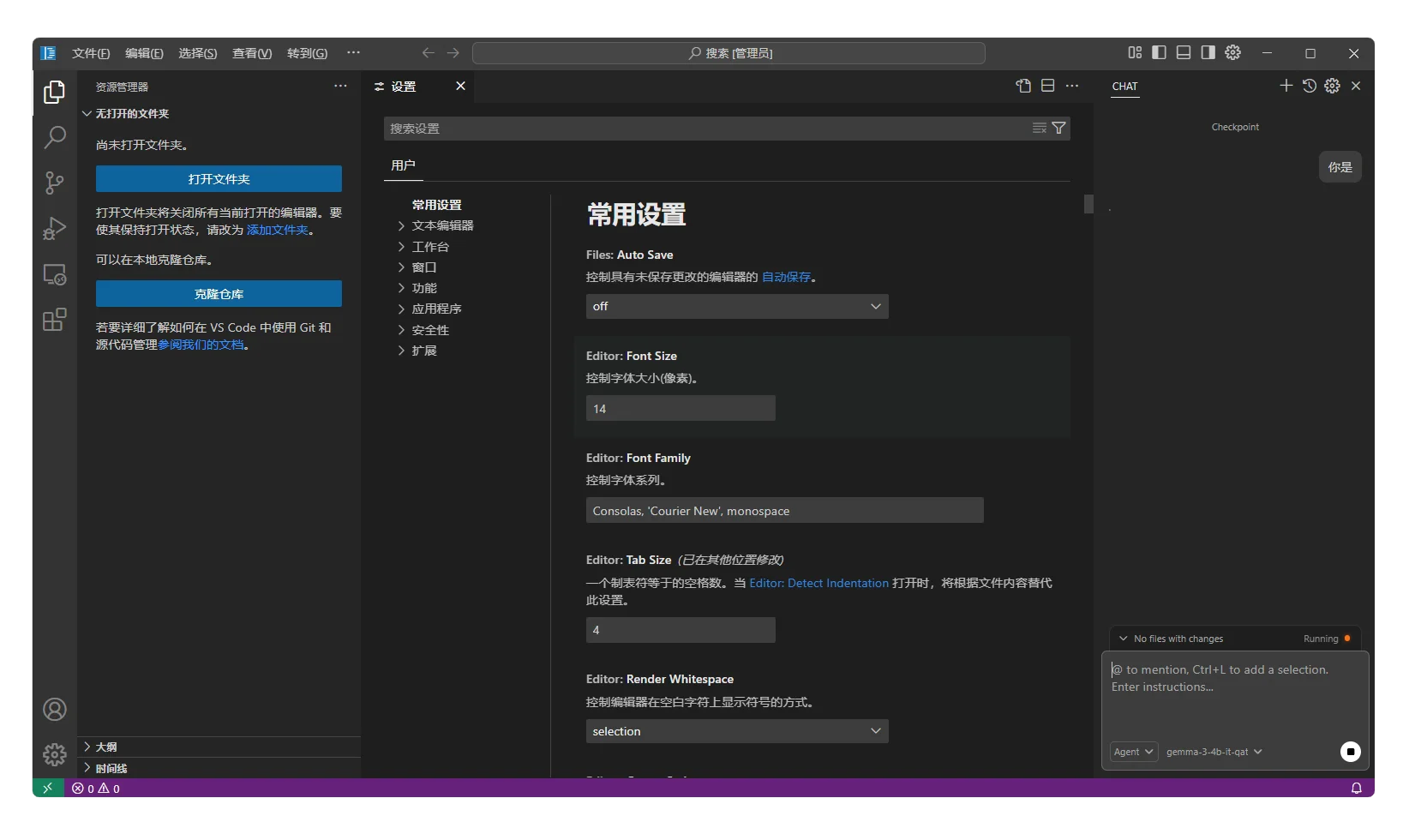Open the Accounts menu icon
Viewport: 1409px width, 840px height.
(x=54, y=710)
